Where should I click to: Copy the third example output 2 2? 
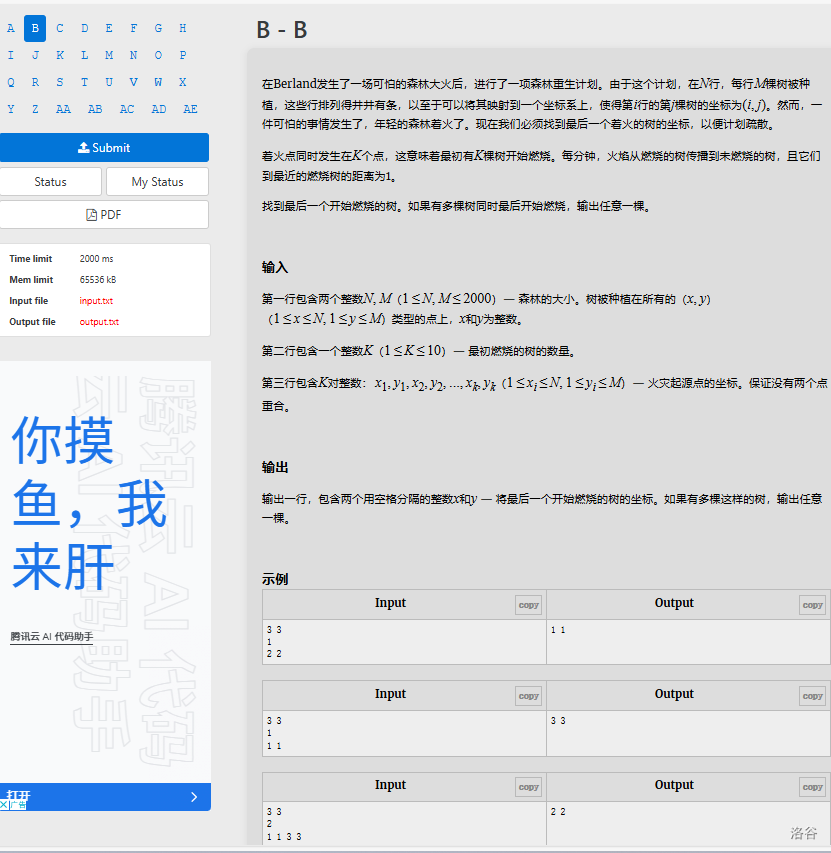pyautogui.click(x=813, y=787)
